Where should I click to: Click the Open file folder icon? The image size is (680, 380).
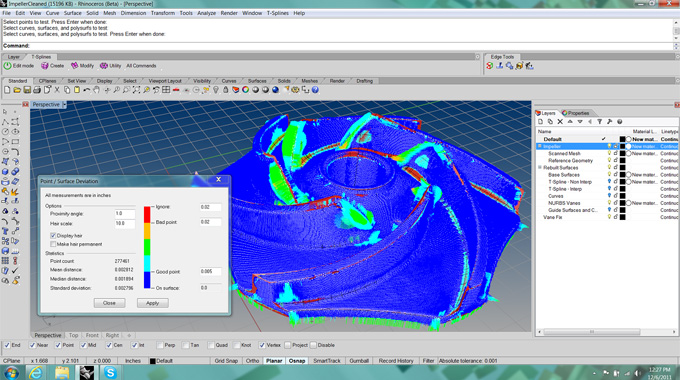17,90
